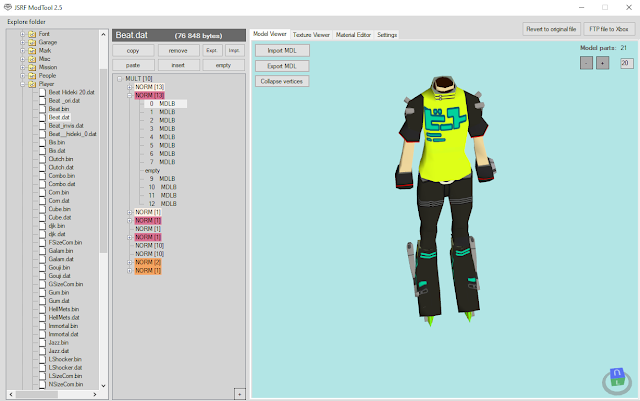Collapse the highlighted pink NORM [13] node
Image resolution: width=640 pixels, height=401 pixels.
click(129, 96)
